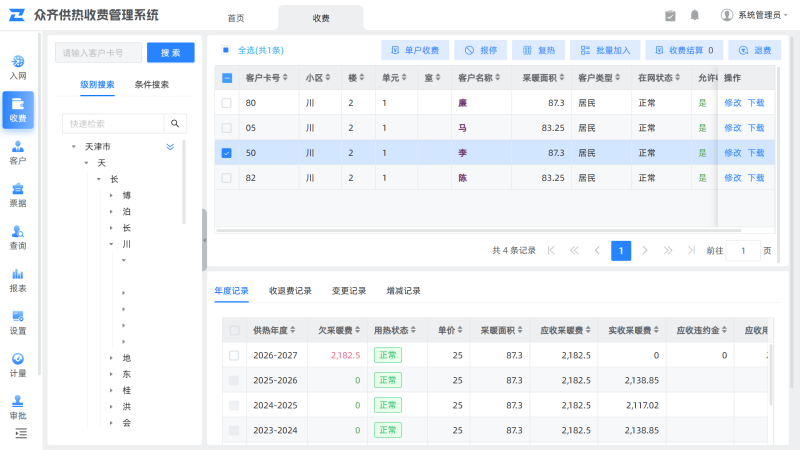Expand the 泊 tree node

[111, 212]
